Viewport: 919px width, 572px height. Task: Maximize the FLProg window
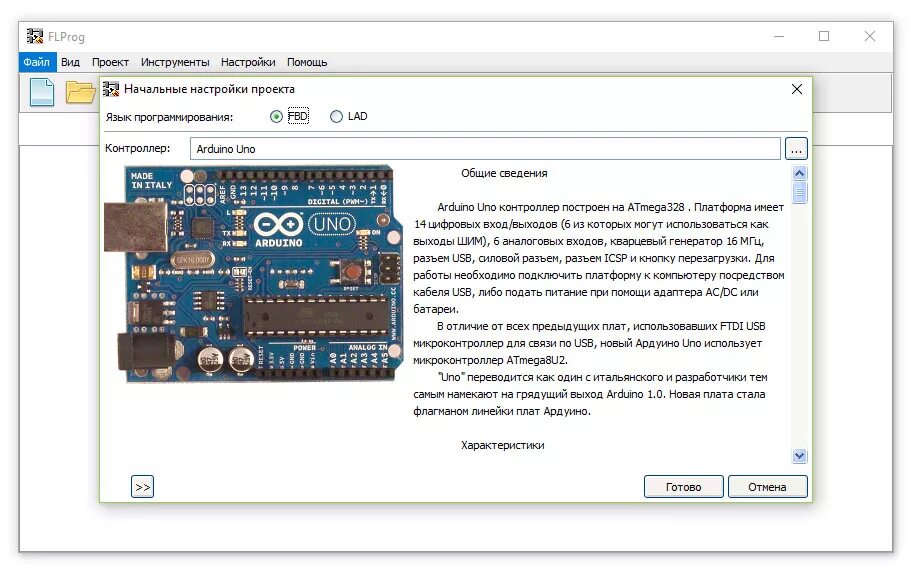[x=824, y=36]
